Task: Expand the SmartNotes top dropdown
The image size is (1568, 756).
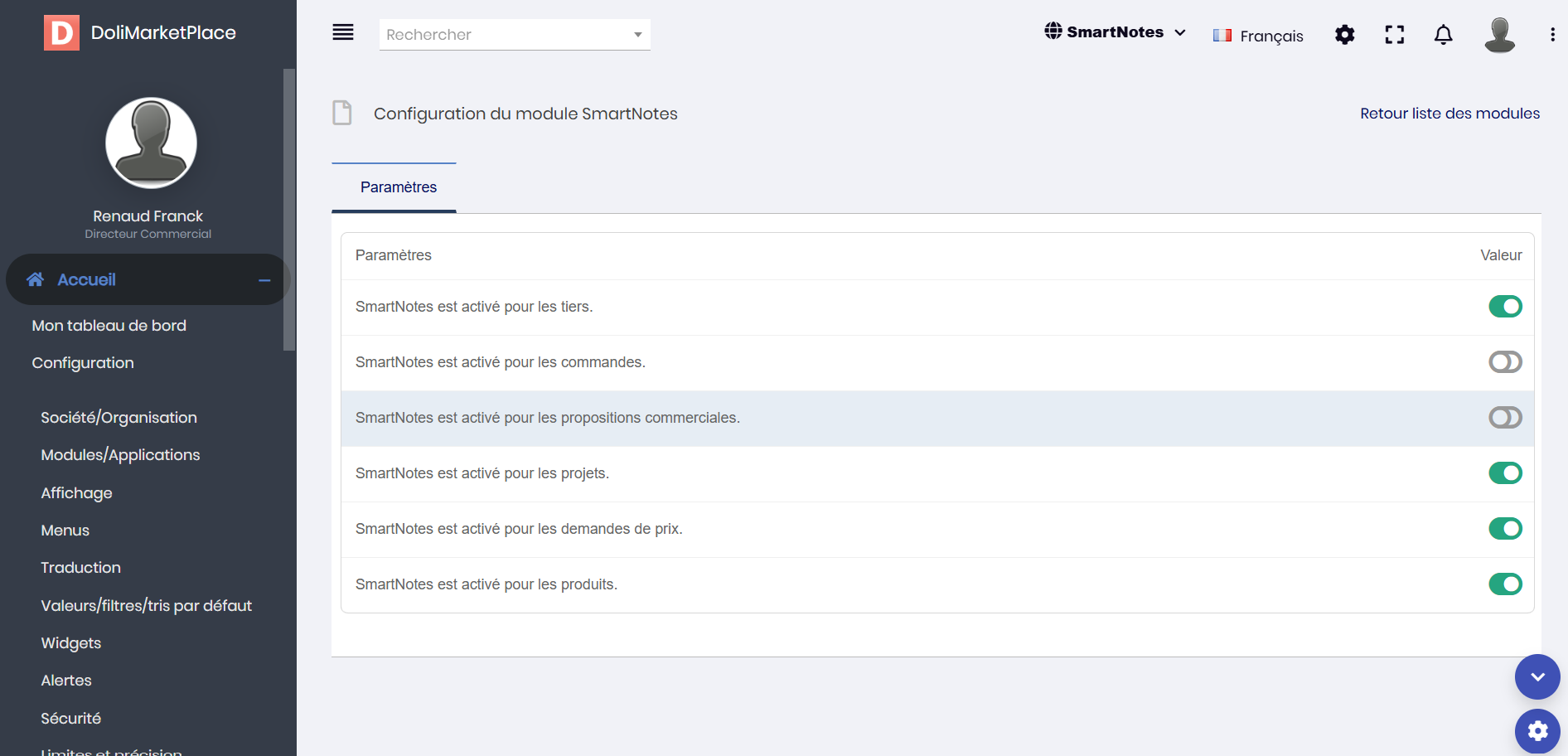Action: coord(1115,32)
